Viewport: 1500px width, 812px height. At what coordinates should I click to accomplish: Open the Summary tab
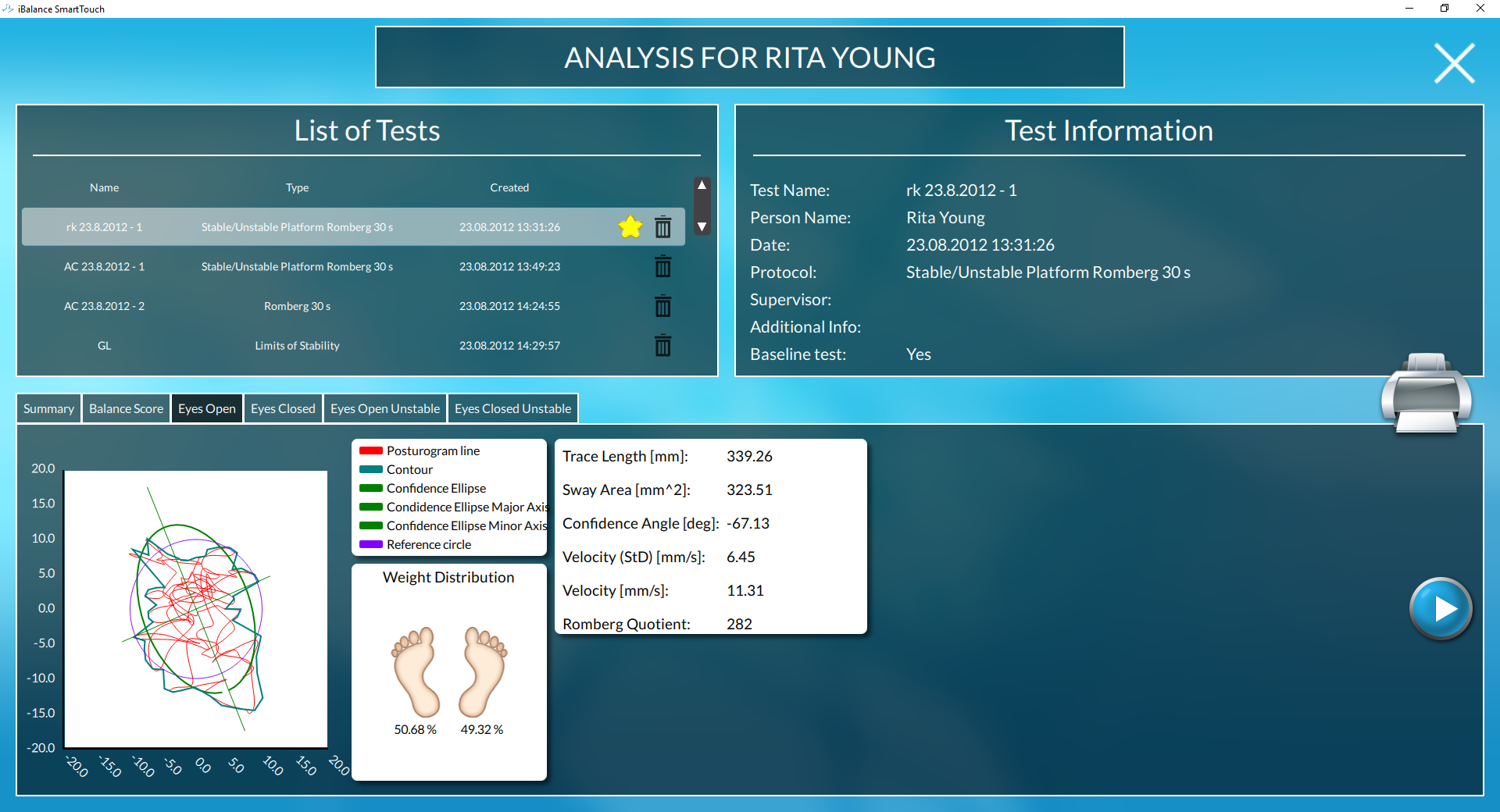[48, 408]
